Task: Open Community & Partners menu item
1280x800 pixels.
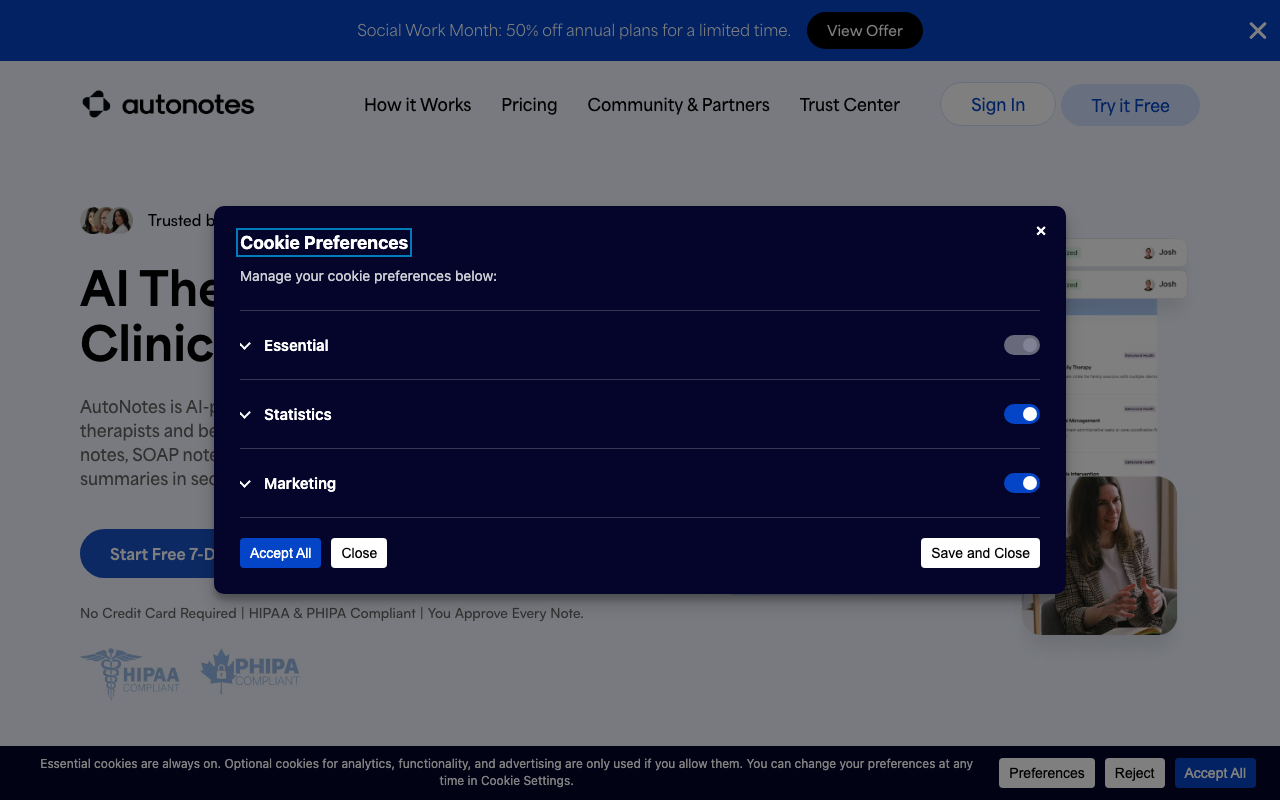Action: pyautogui.click(x=678, y=105)
